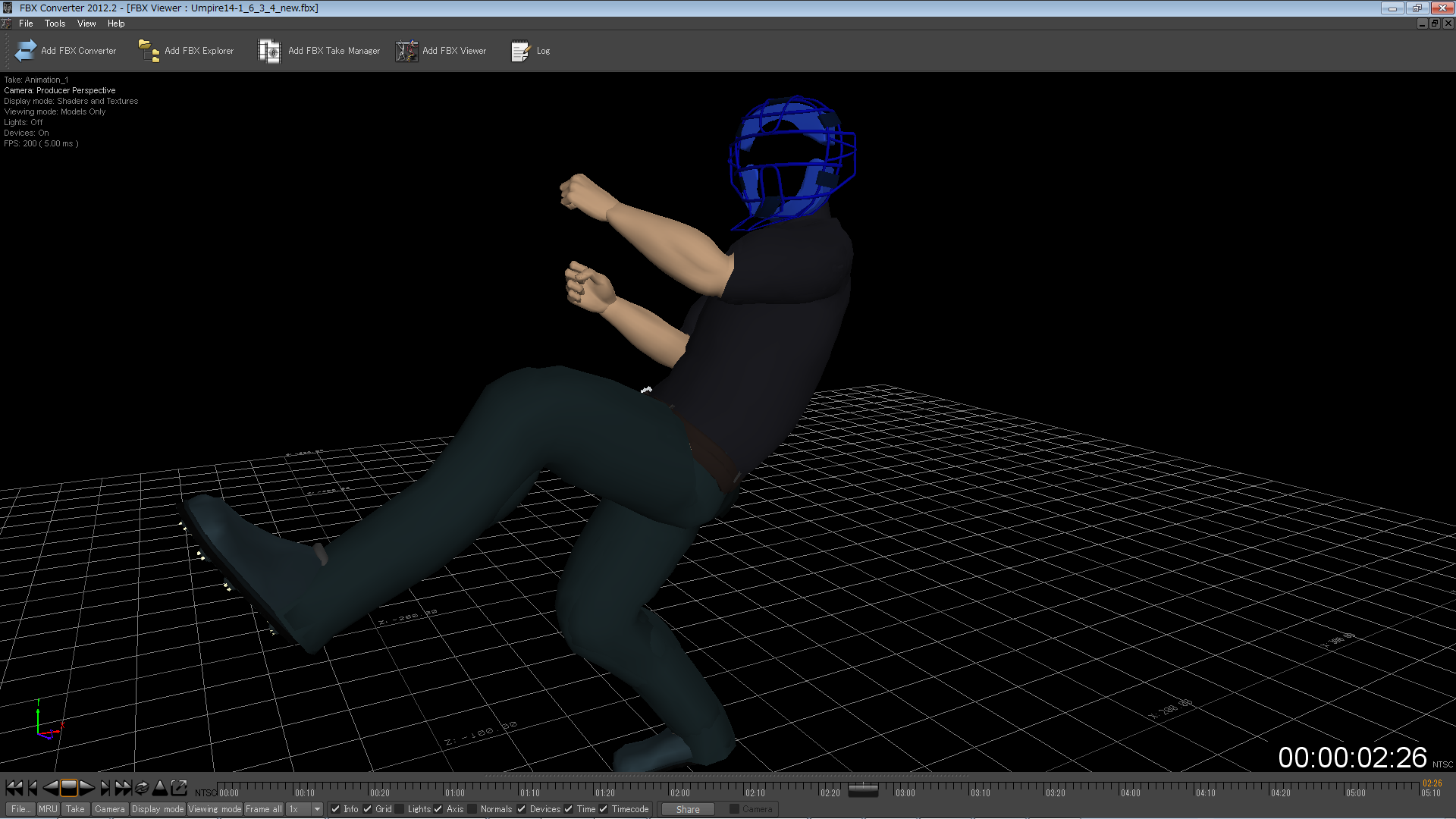Click the export arrow icon near timeline

click(179, 788)
